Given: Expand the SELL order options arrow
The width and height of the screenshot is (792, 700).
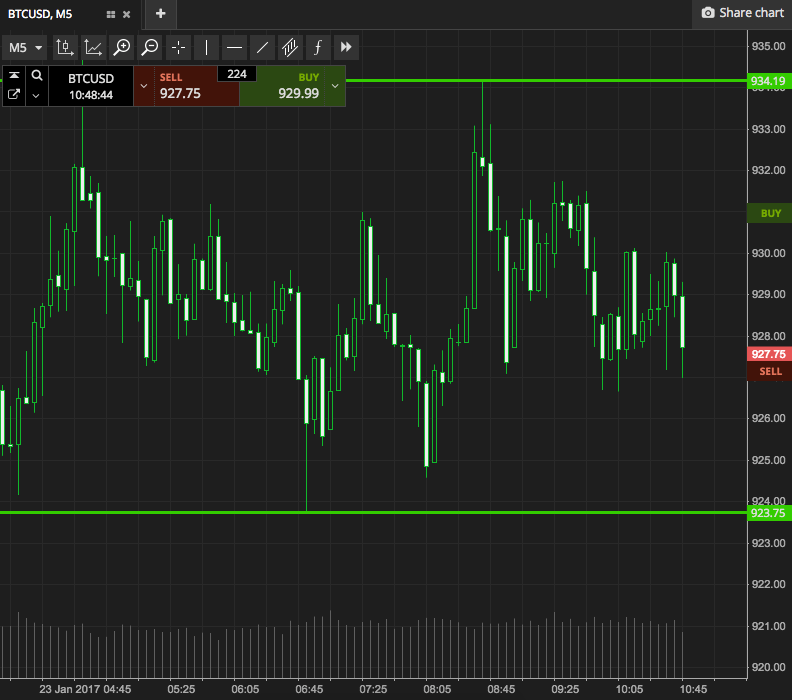Looking at the screenshot, I should click(x=143, y=86).
